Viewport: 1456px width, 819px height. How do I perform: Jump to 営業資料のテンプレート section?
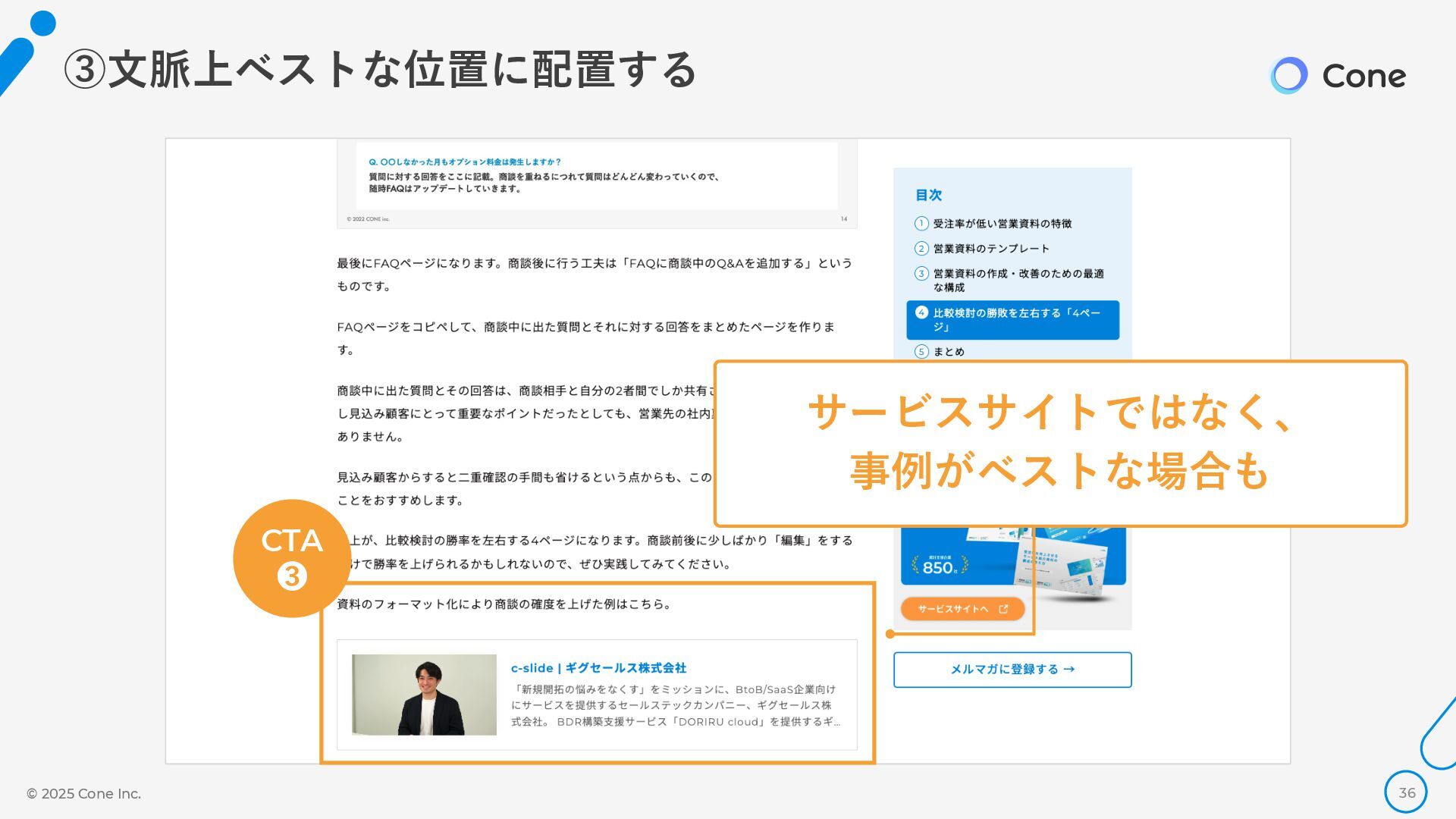tap(991, 249)
